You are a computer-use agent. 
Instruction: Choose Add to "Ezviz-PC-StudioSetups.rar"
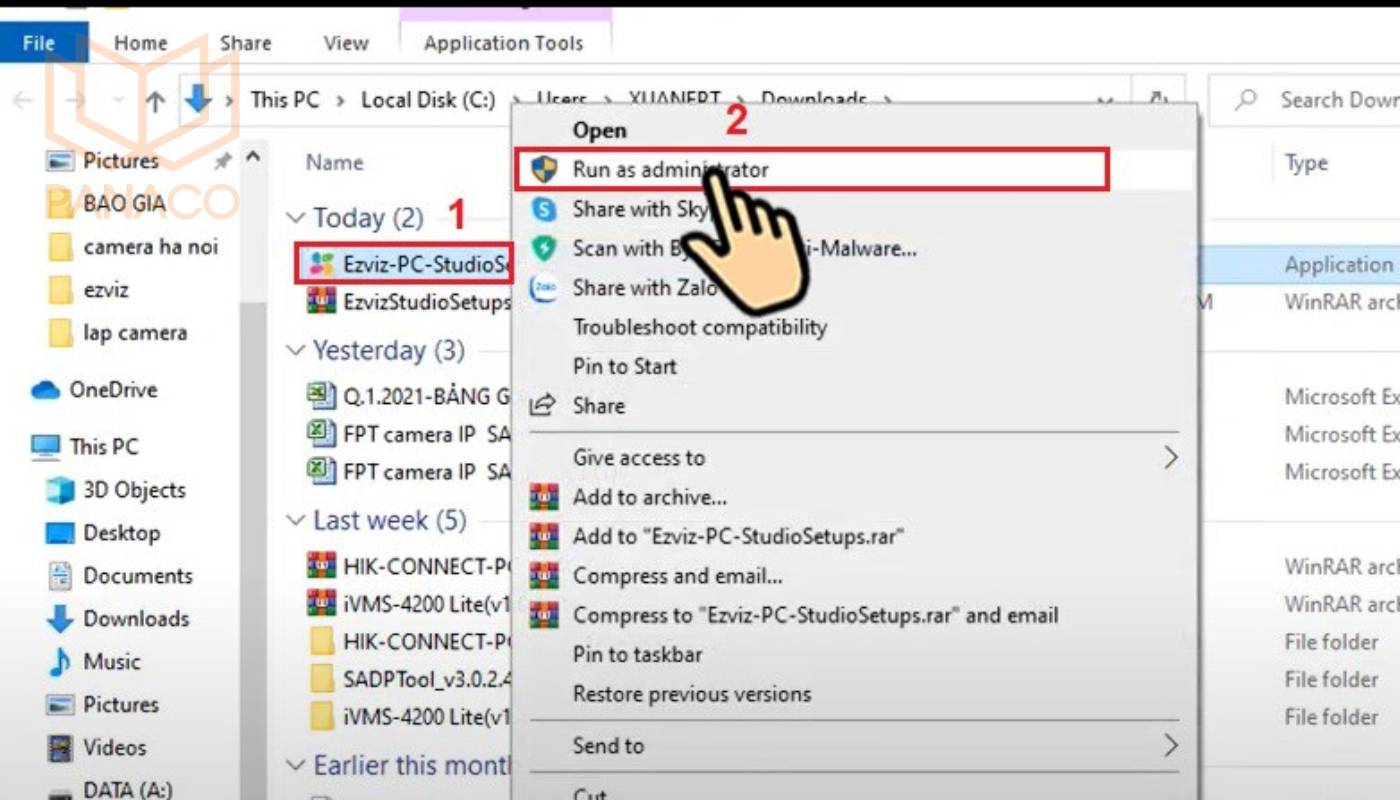(x=738, y=536)
